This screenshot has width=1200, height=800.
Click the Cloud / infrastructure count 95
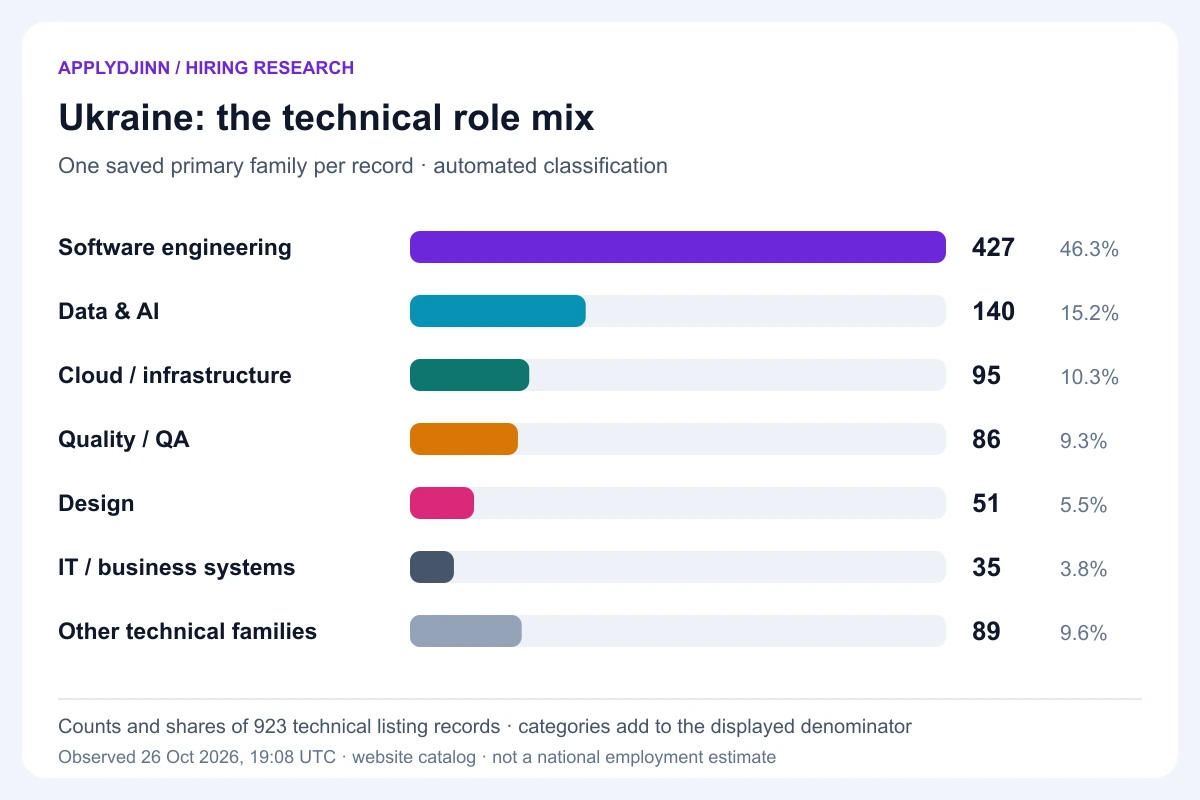986,375
